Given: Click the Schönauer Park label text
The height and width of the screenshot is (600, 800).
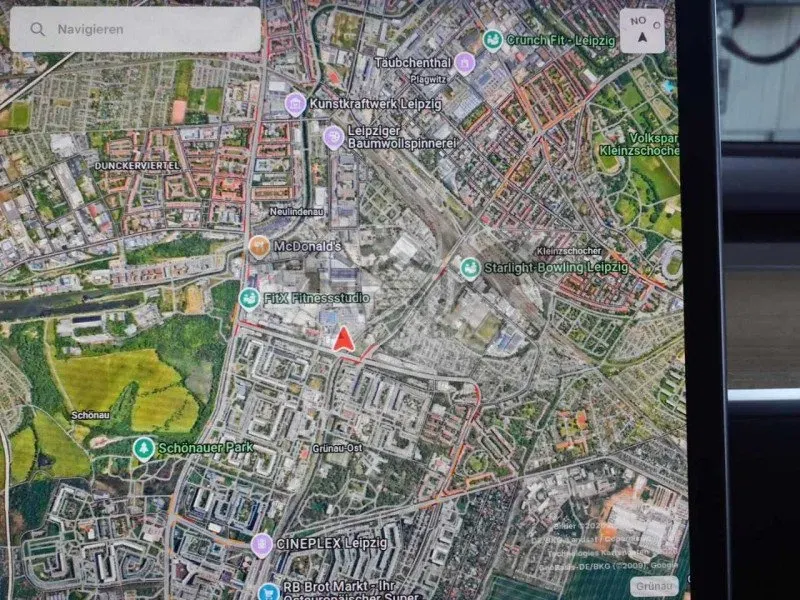Looking at the screenshot, I should (x=206, y=448).
